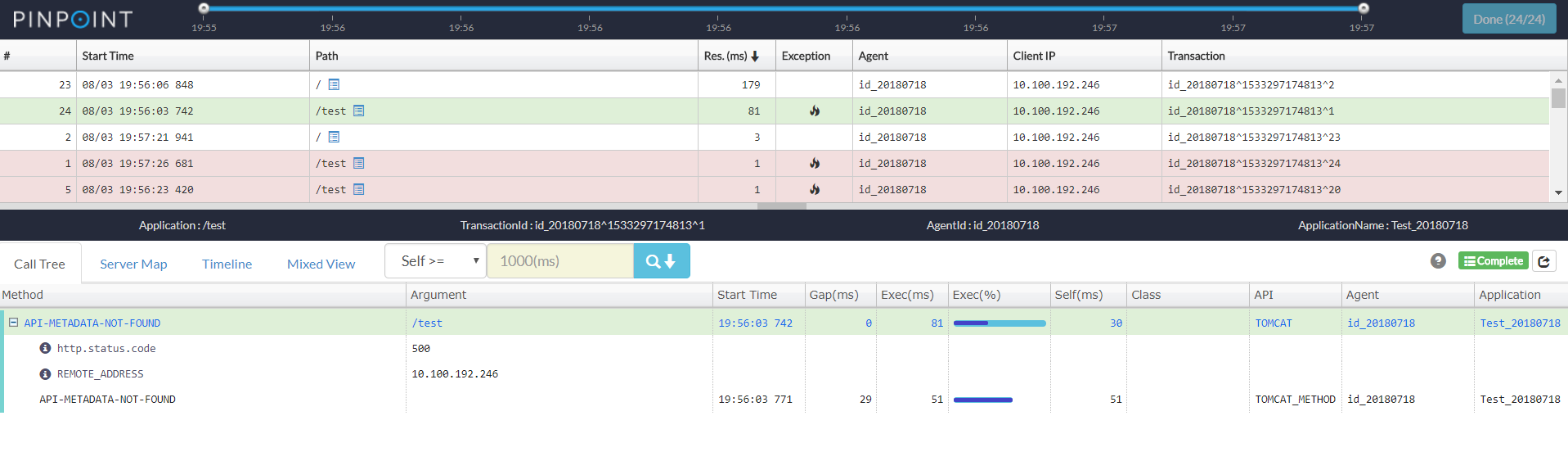
Task: Click transaction table scroll down arrow
Action: point(1558,192)
